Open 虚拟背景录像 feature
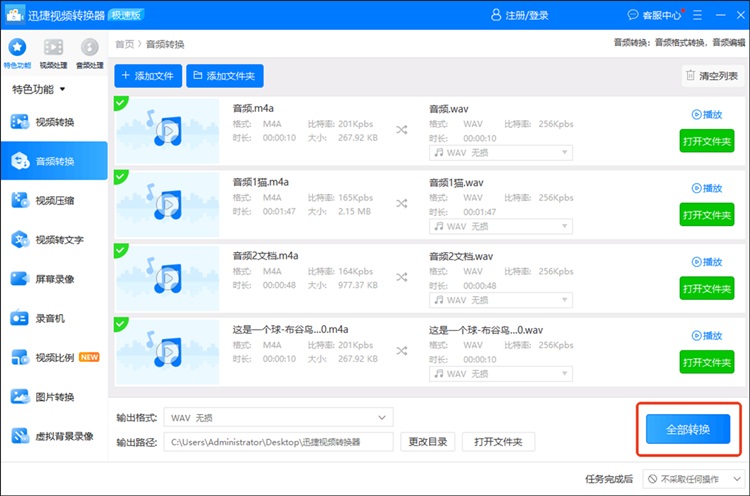 click(x=54, y=436)
